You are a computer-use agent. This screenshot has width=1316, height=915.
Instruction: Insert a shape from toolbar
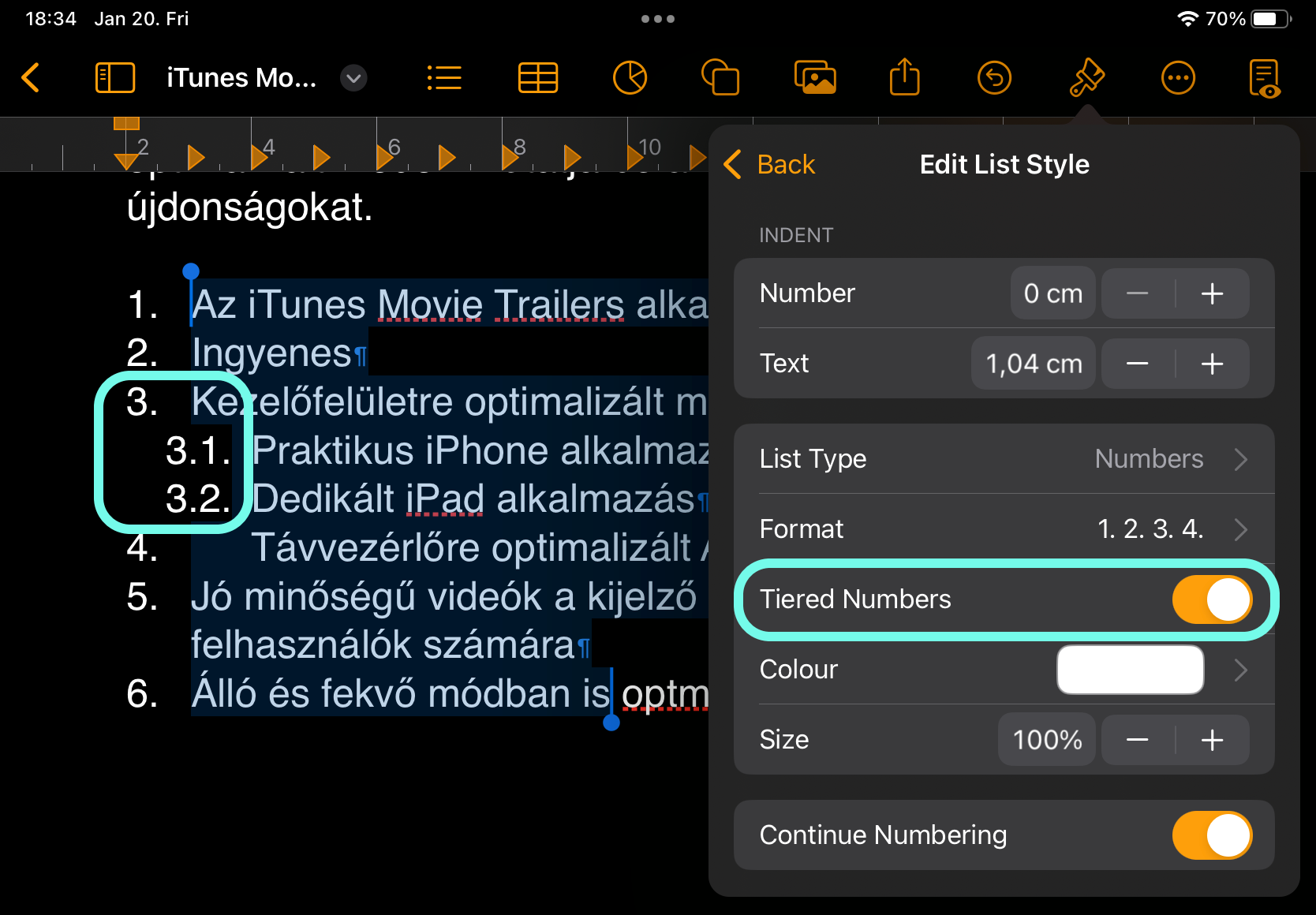(720, 78)
